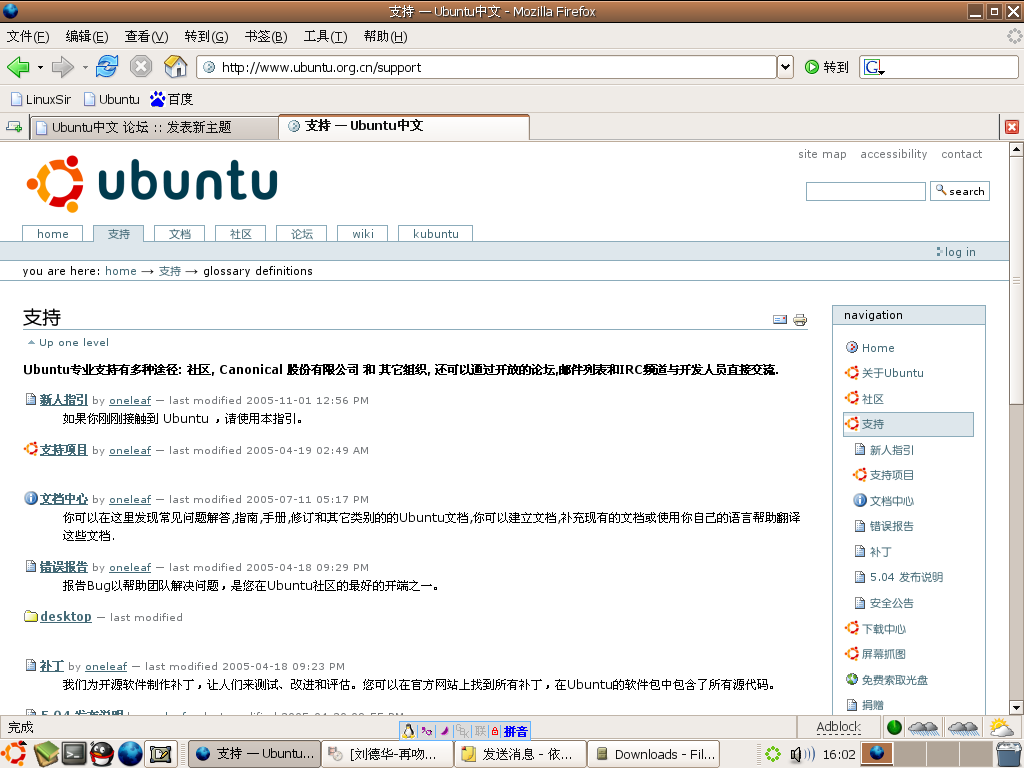Switch to Downloads taskbar window
The width and height of the screenshot is (1024, 768).
(x=654, y=754)
